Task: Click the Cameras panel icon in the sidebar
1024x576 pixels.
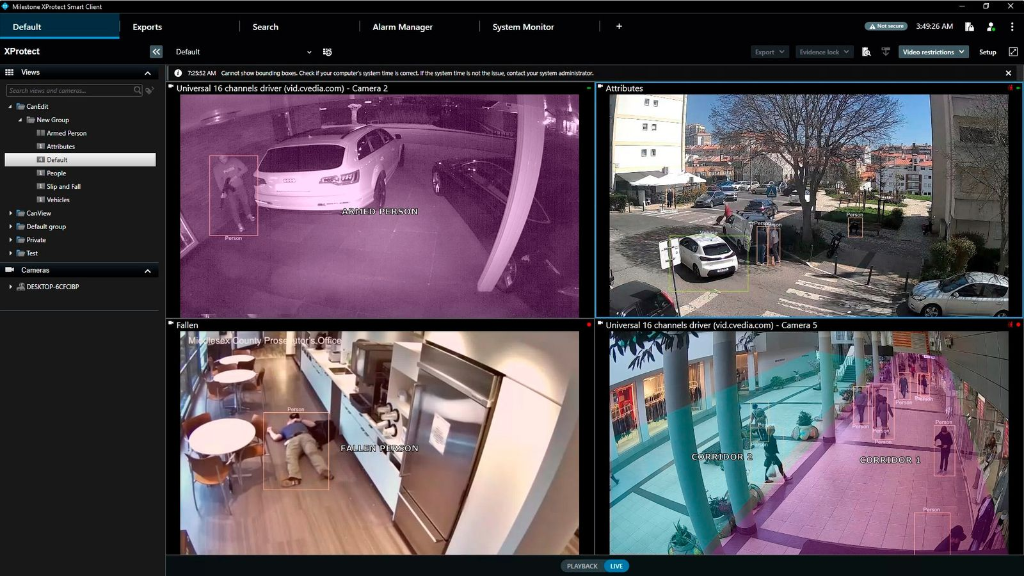Action: point(9,270)
